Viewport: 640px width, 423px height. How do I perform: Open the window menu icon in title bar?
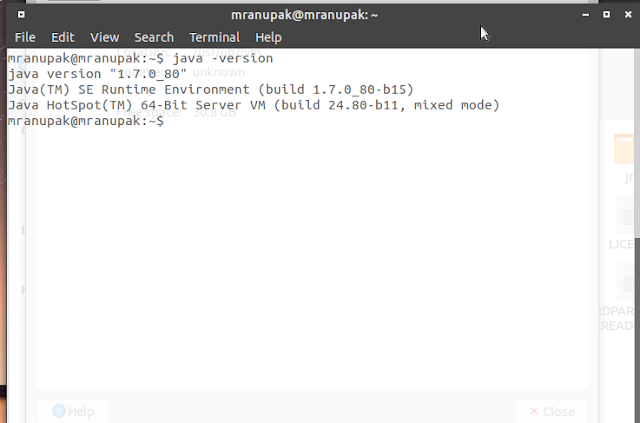[x=21, y=15]
